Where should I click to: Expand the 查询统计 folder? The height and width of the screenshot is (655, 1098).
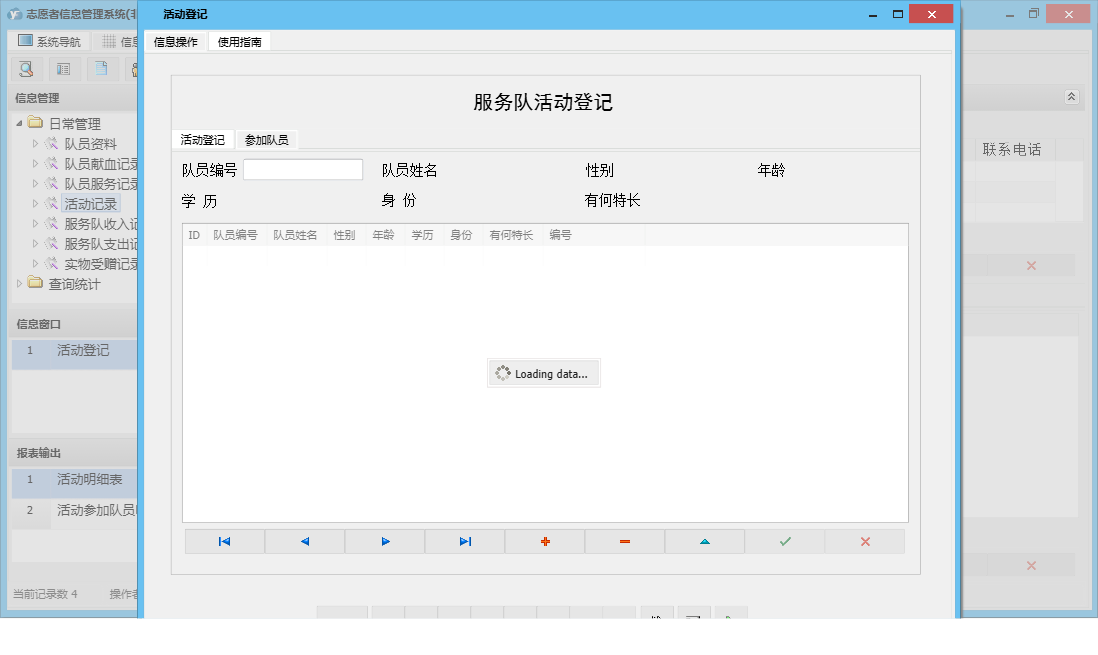point(21,284)
